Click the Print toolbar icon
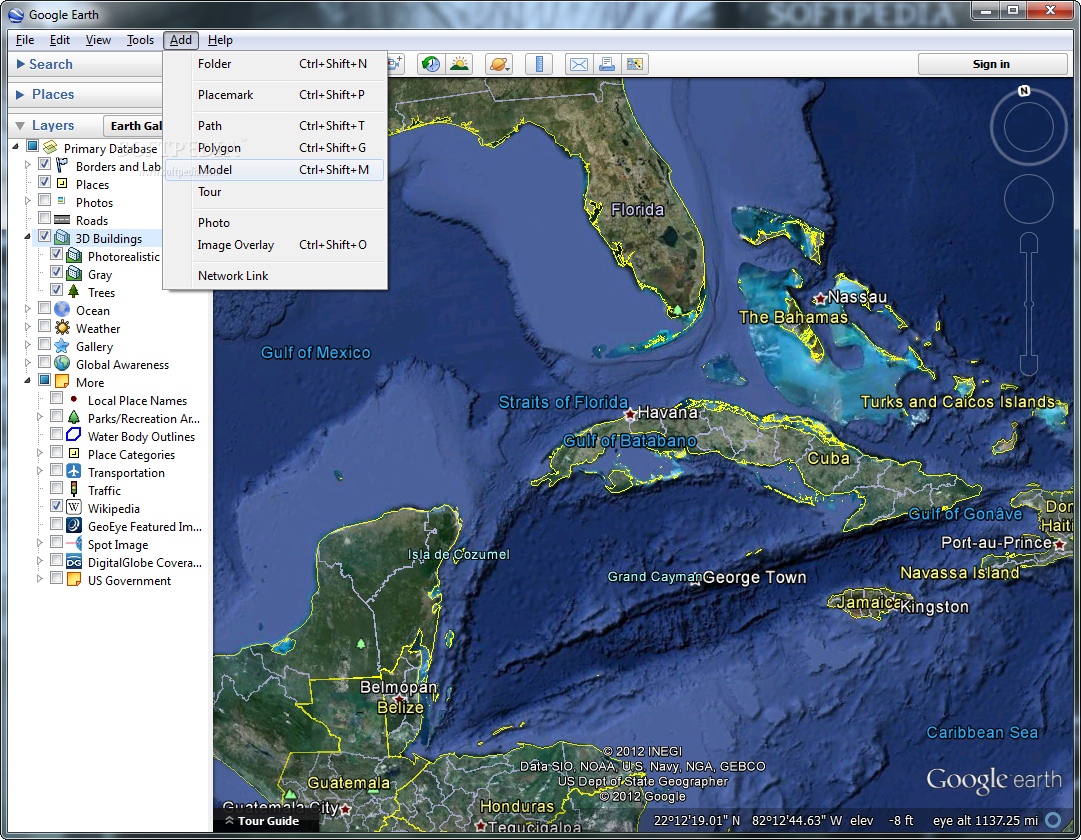Viewport: 1081px width, 840px height. [607, 64]
